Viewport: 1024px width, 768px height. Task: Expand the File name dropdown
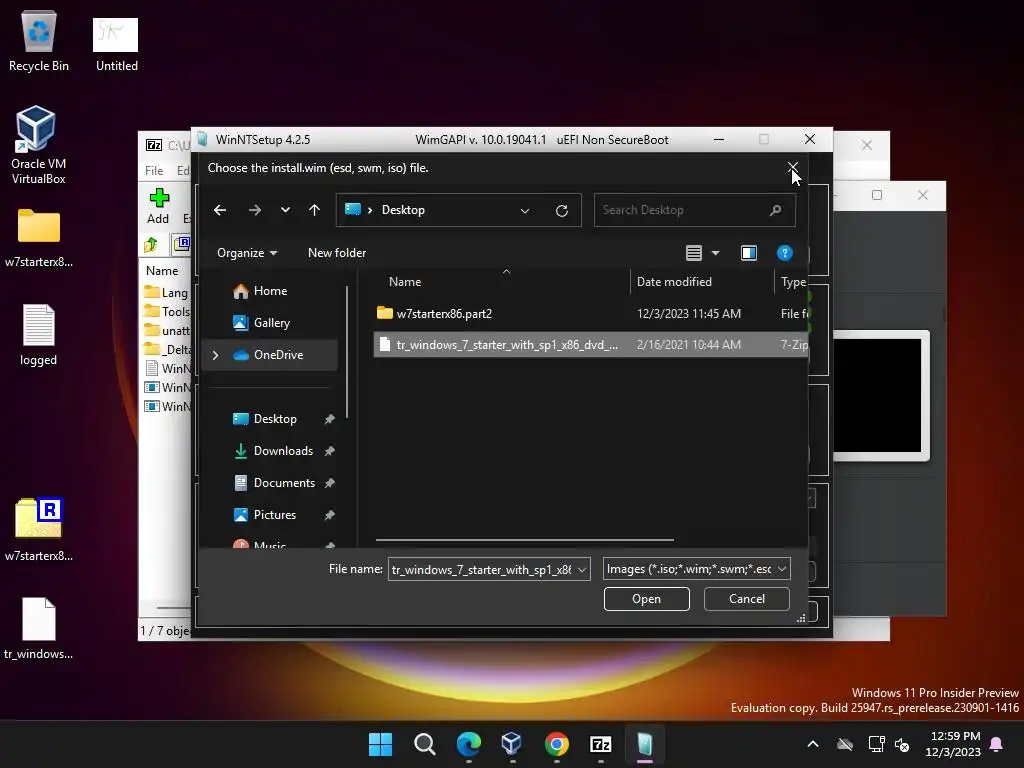pos(581,569)
